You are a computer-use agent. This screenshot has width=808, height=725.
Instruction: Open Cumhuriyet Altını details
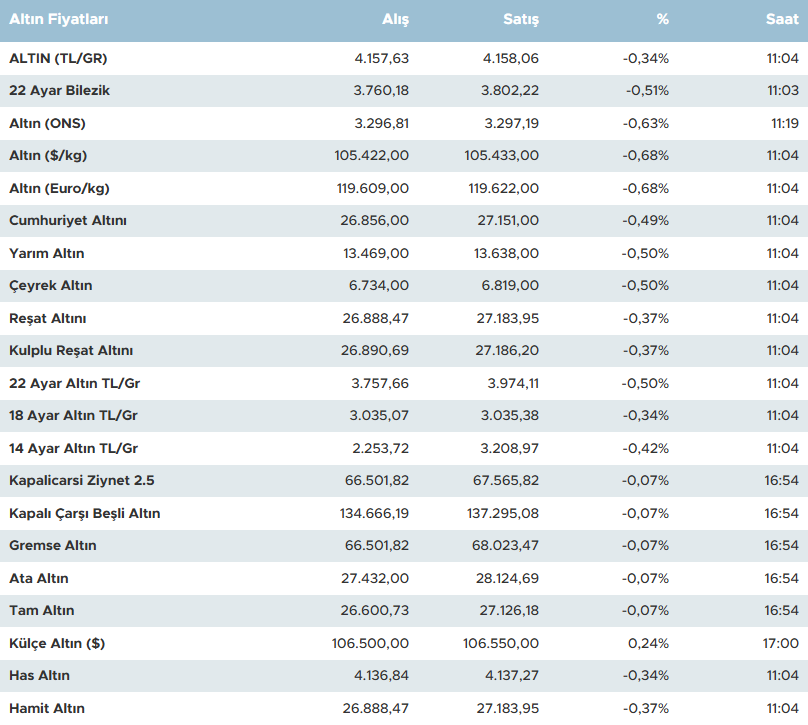tap(68, 221)
